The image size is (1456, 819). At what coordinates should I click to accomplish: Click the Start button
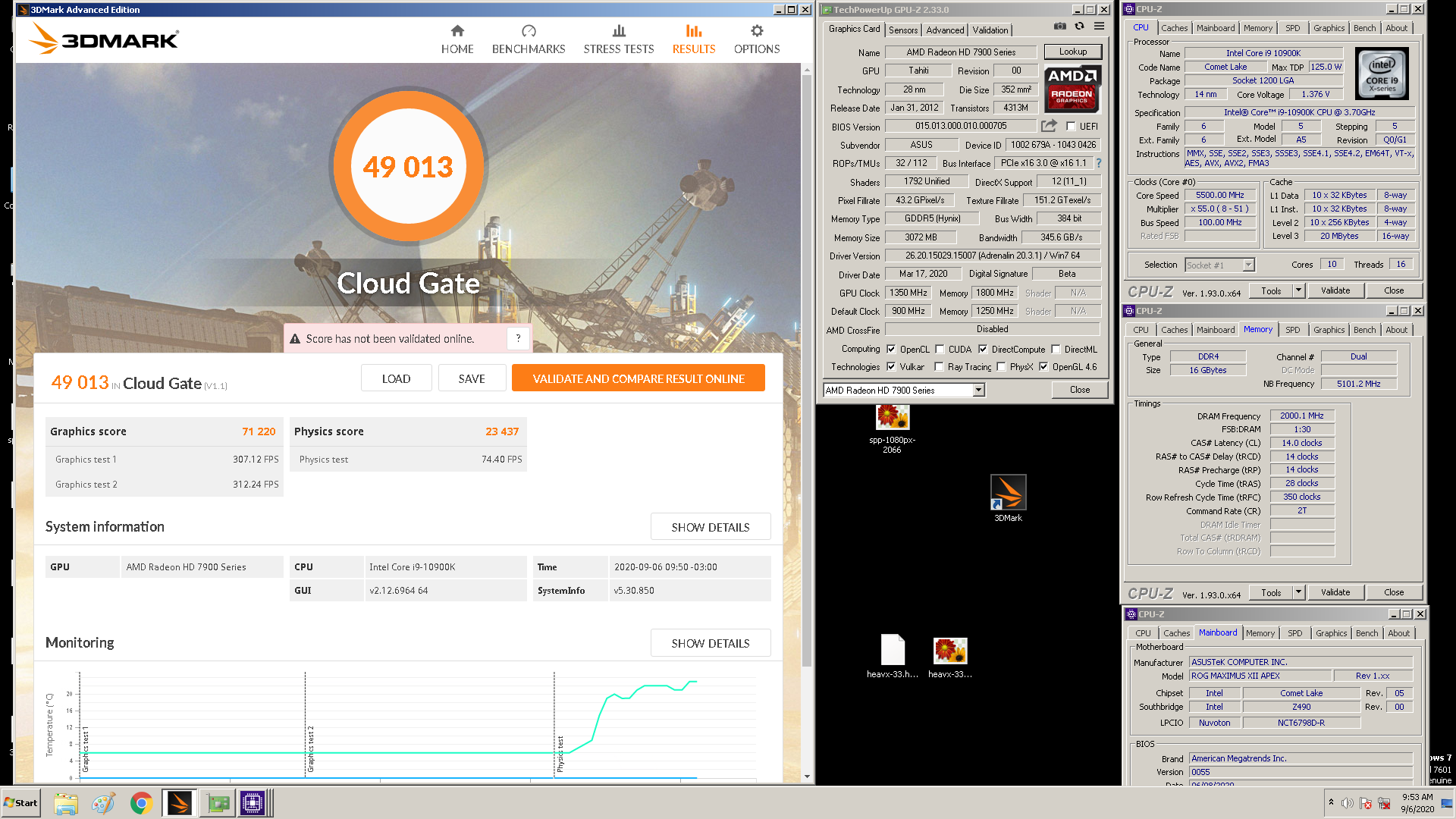(x=21, y=802)
